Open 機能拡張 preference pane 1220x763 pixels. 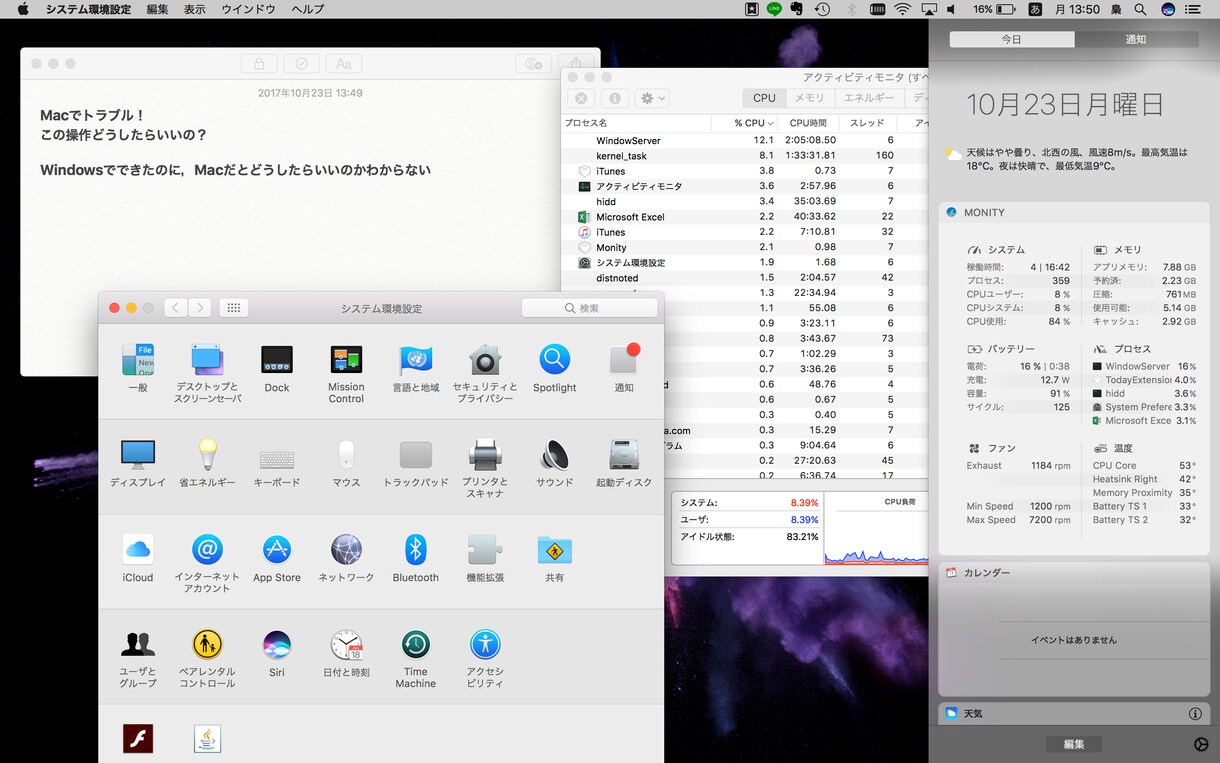click(485, 558)
